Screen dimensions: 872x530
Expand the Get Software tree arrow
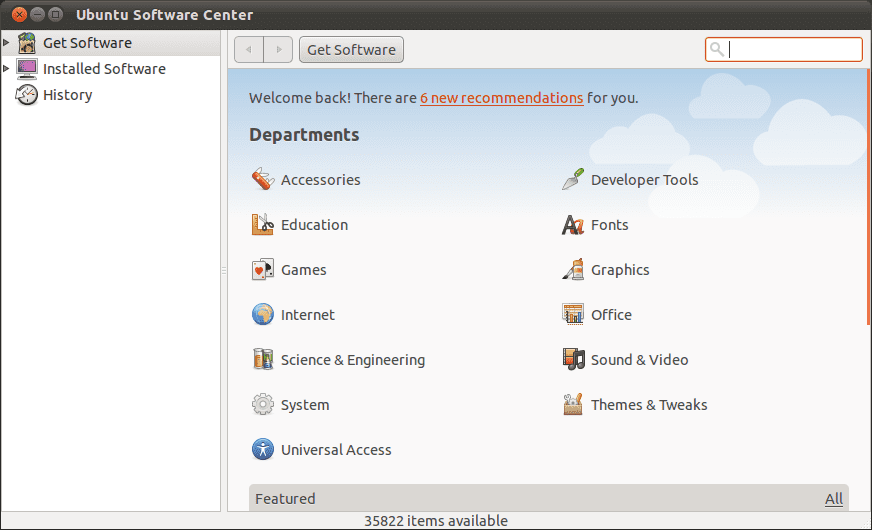pyautogui.click(x=7, y=43)
